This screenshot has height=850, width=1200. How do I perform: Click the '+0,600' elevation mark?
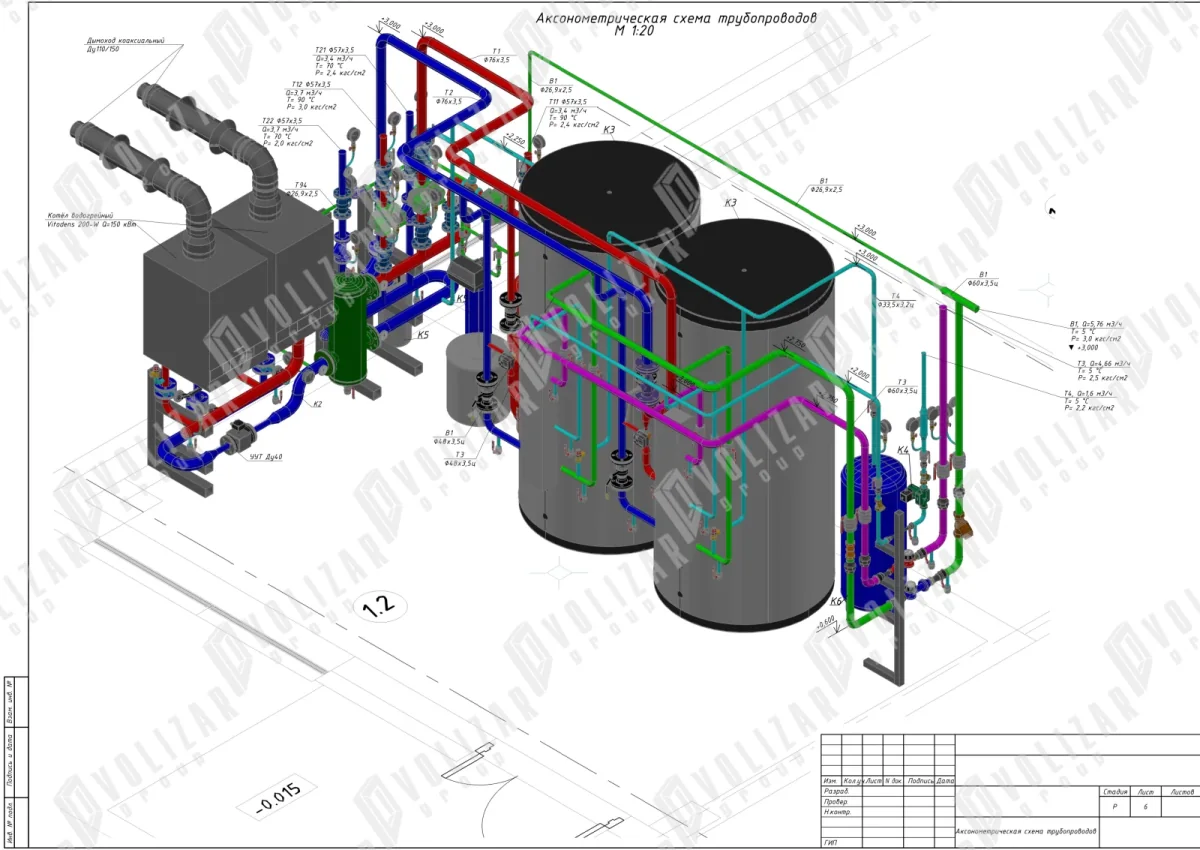[825, 621]
